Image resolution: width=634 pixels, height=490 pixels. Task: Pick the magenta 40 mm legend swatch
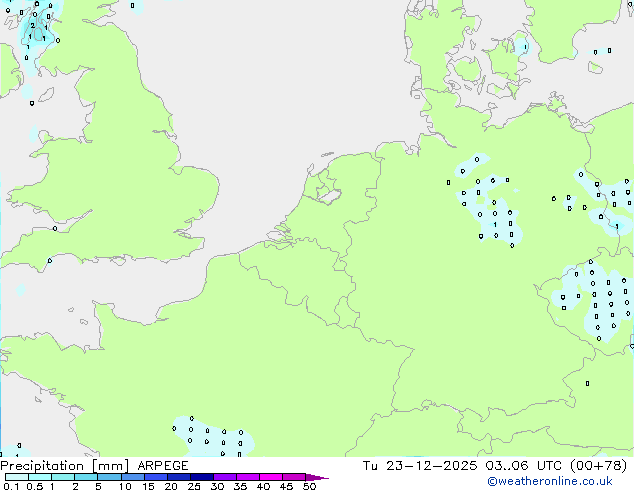click(272, 478)
